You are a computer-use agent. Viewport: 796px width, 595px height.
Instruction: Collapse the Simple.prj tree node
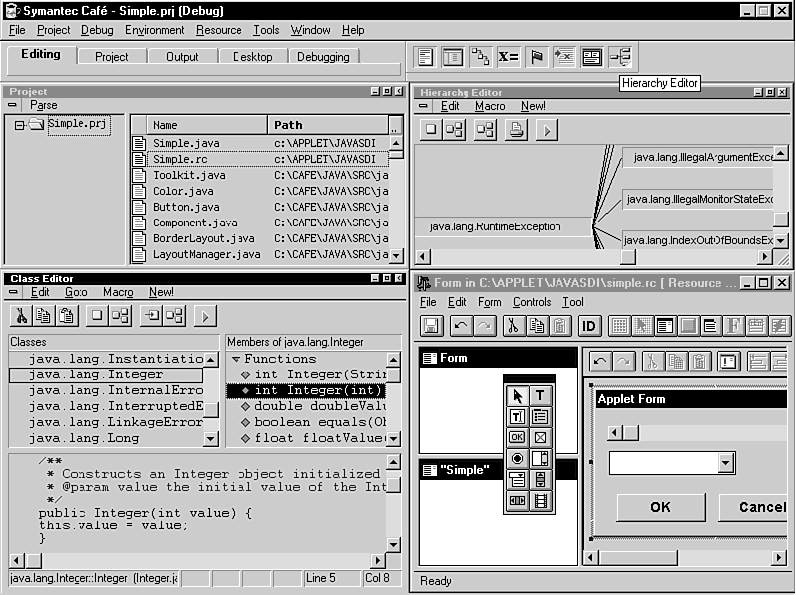click(x=18, y=125)
